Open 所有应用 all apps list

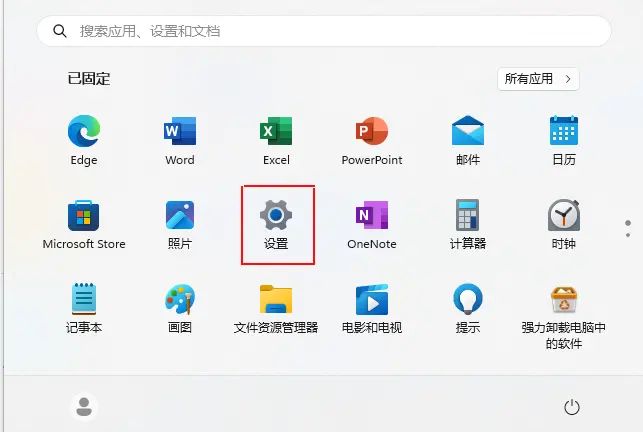point(538,79)
